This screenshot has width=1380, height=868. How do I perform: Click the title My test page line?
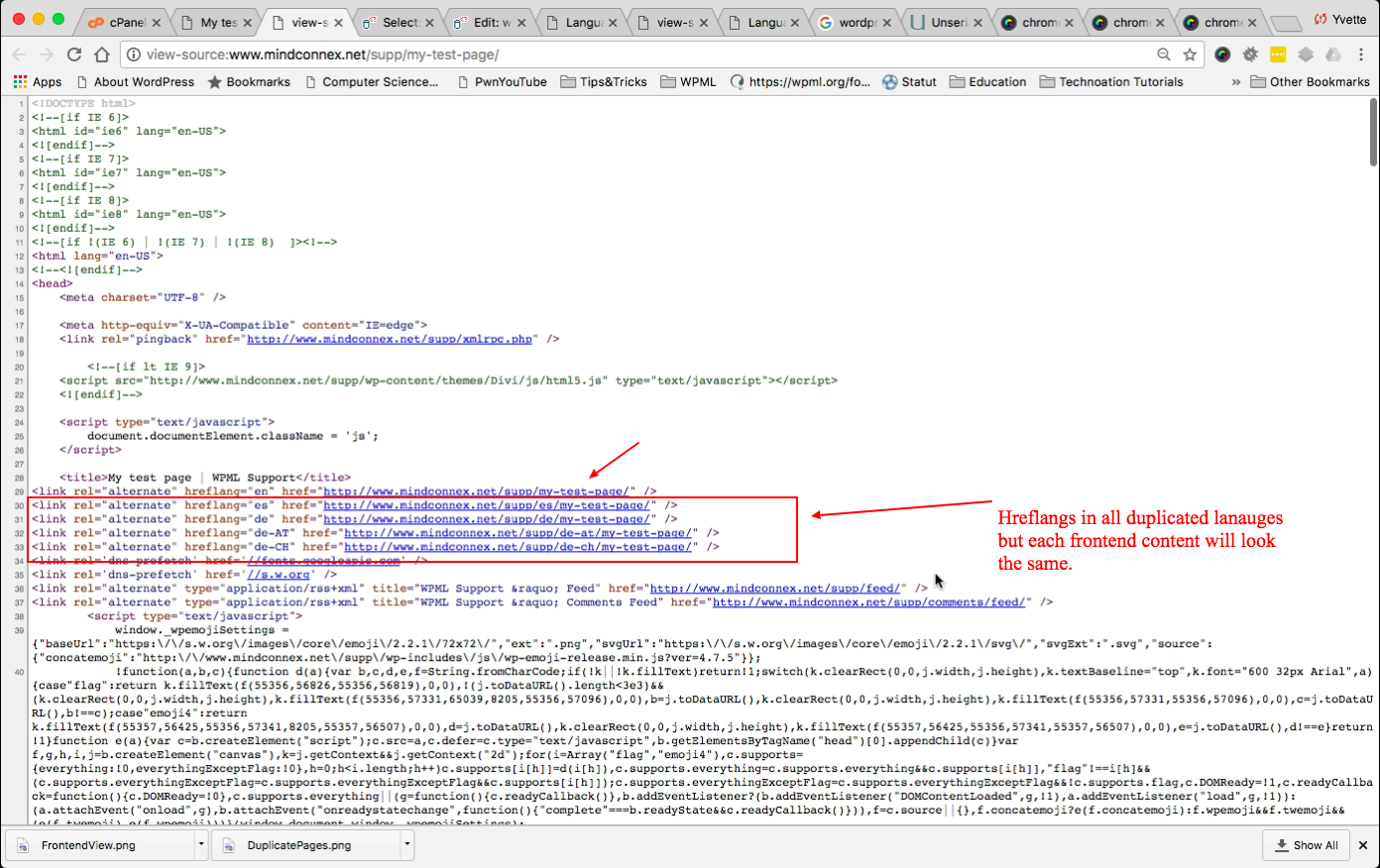(x=204, y=478)
